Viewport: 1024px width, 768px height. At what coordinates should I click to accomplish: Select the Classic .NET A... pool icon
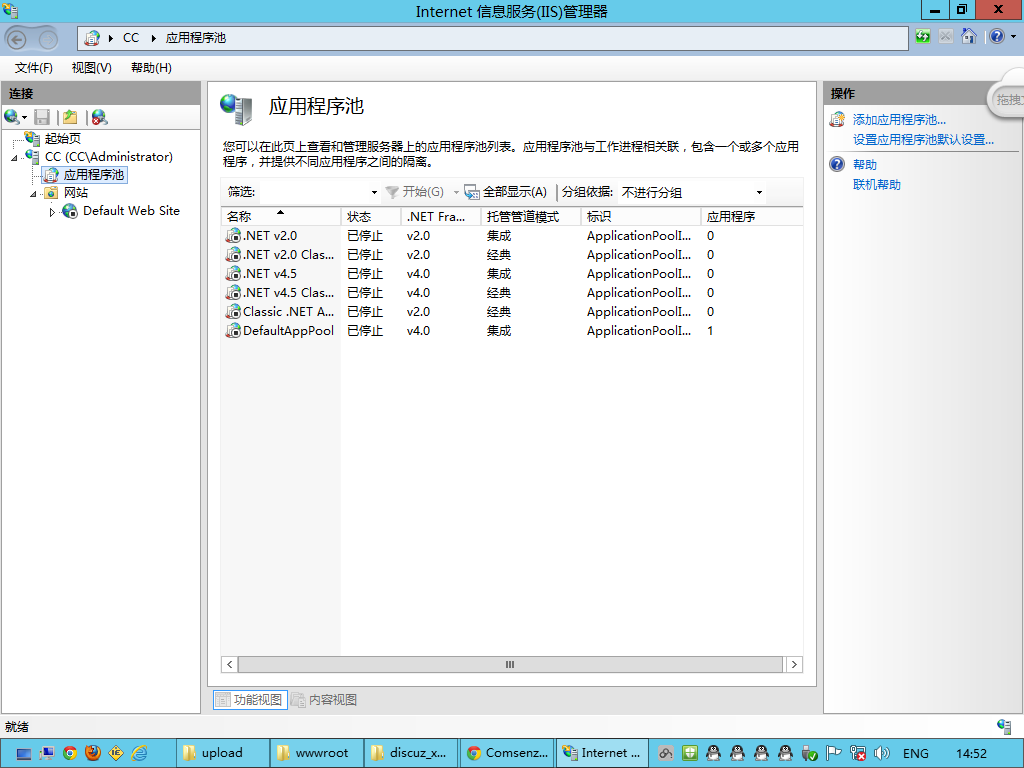click(x=233, y=312)
